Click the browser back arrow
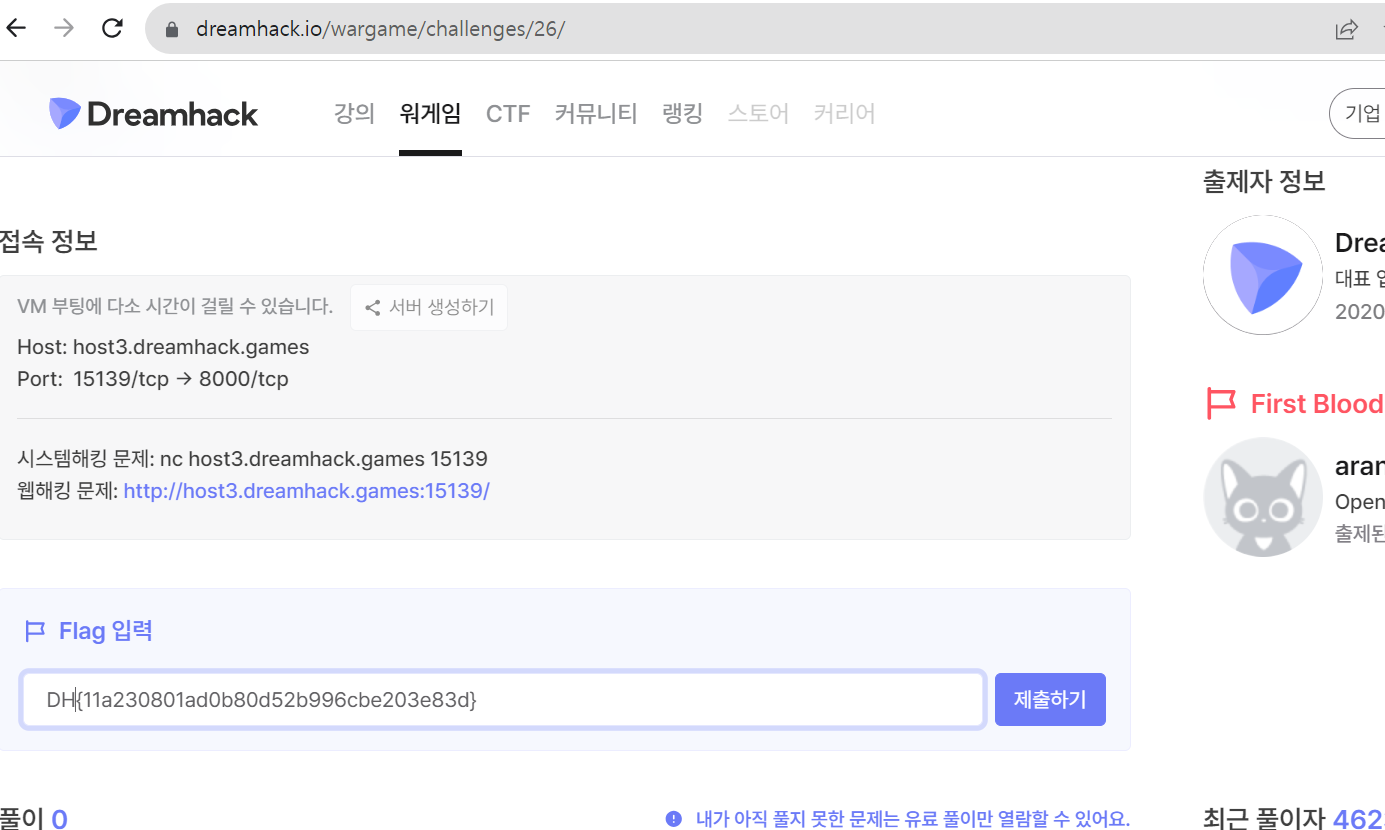This screenshot has width=1385, height=830. pyautogui.click(x=16, y=28)
